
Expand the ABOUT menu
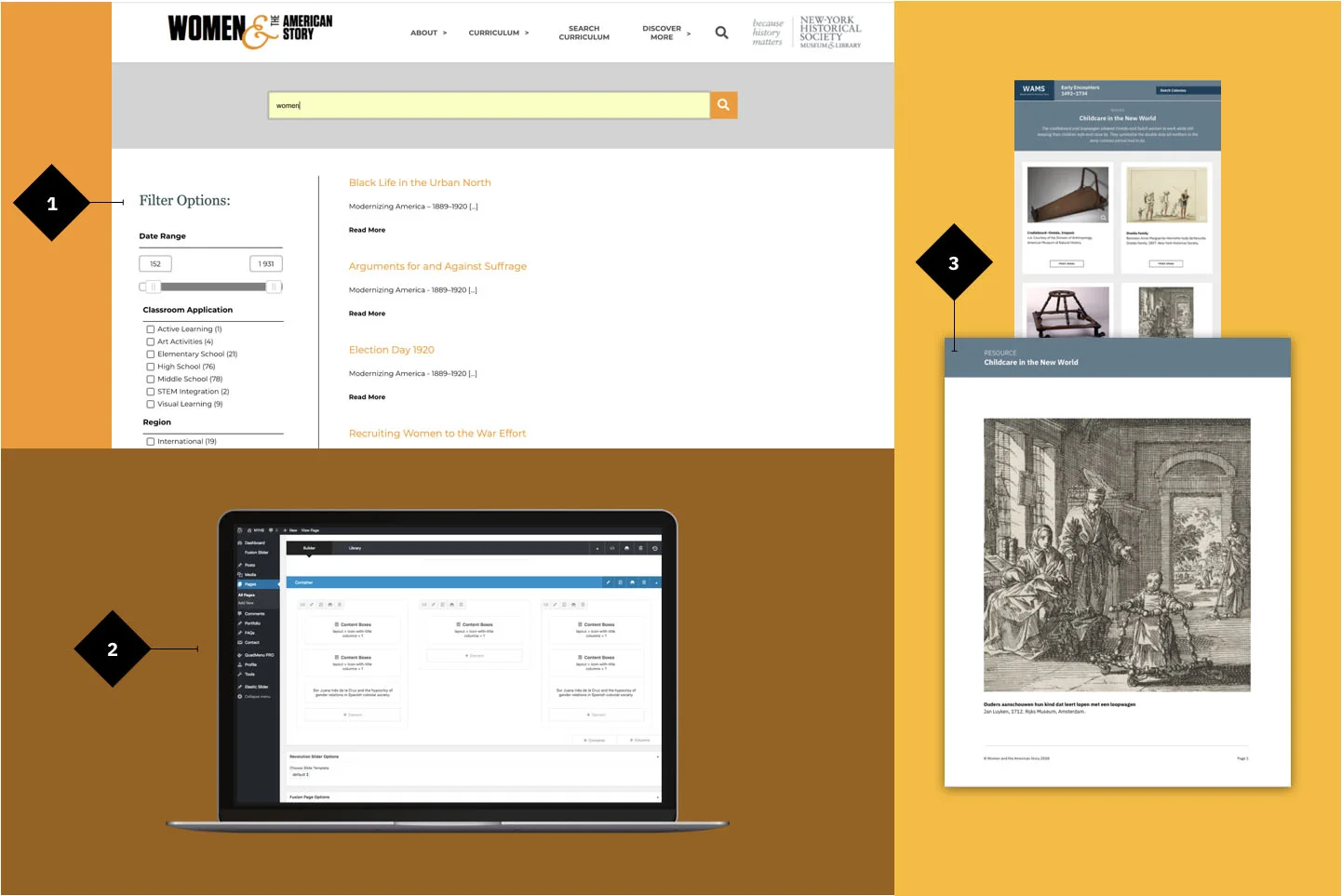click(428, 33)
